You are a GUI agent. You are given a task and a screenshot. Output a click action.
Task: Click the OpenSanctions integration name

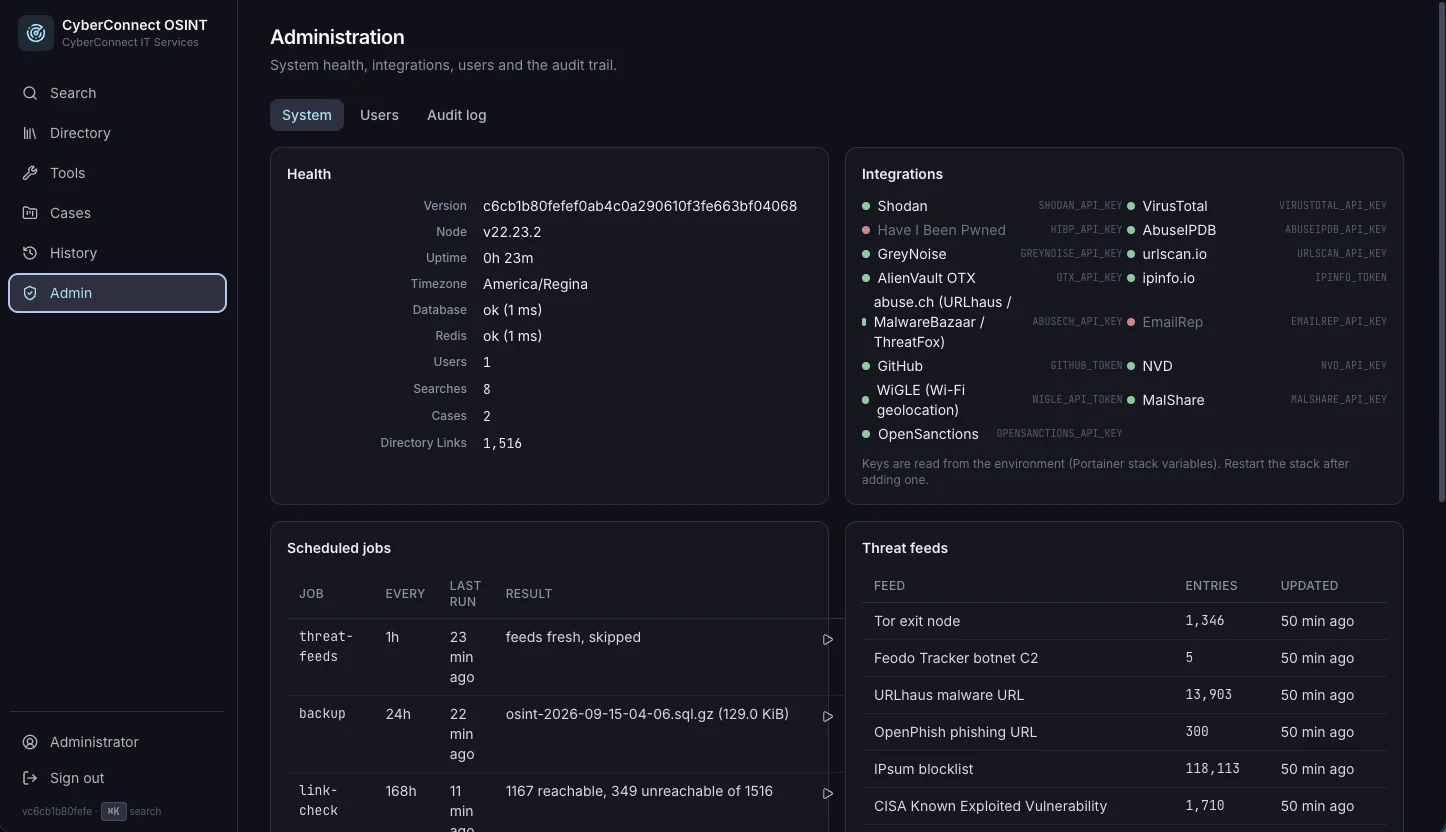[x=928, y=434]
